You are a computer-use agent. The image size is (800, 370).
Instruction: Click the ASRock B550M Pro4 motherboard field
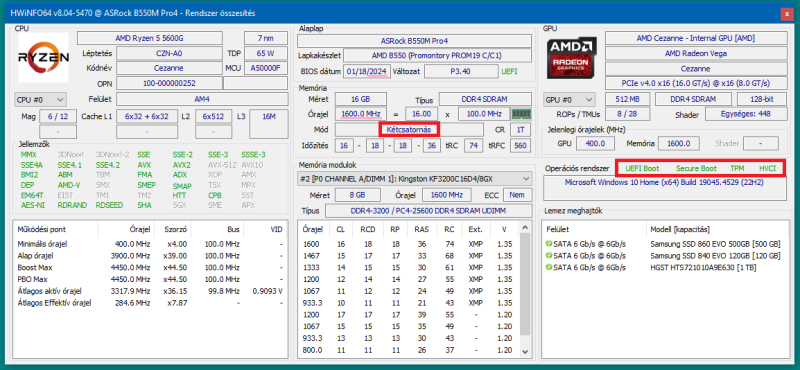(414, 41)
